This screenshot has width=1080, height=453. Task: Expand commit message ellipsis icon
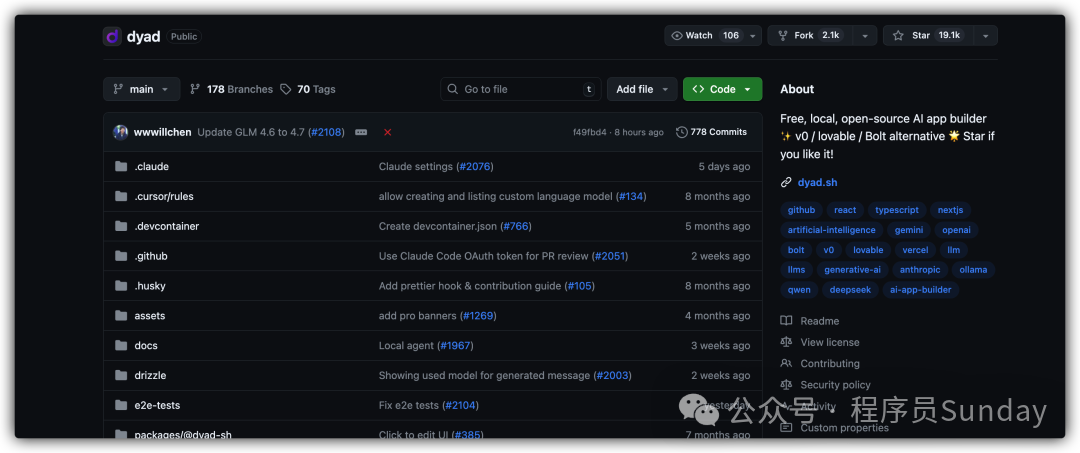pos(361,132)
